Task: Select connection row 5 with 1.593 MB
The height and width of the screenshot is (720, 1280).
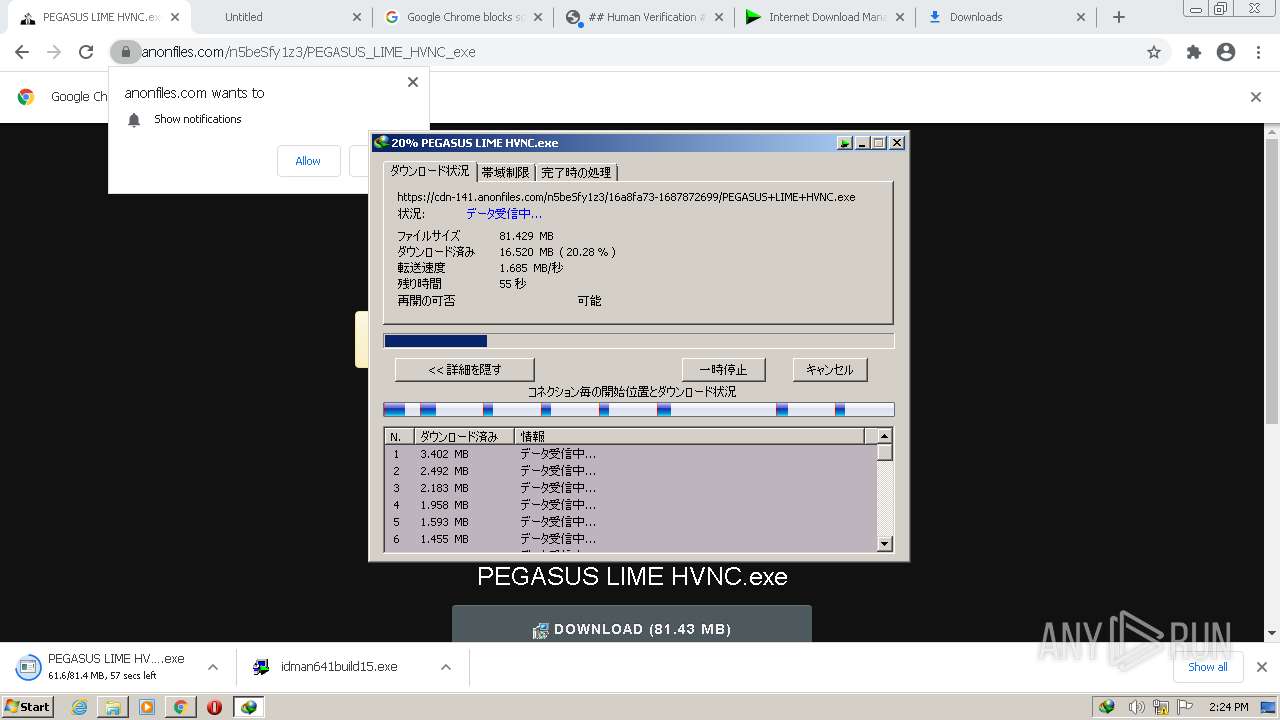Action: (631, 522)
